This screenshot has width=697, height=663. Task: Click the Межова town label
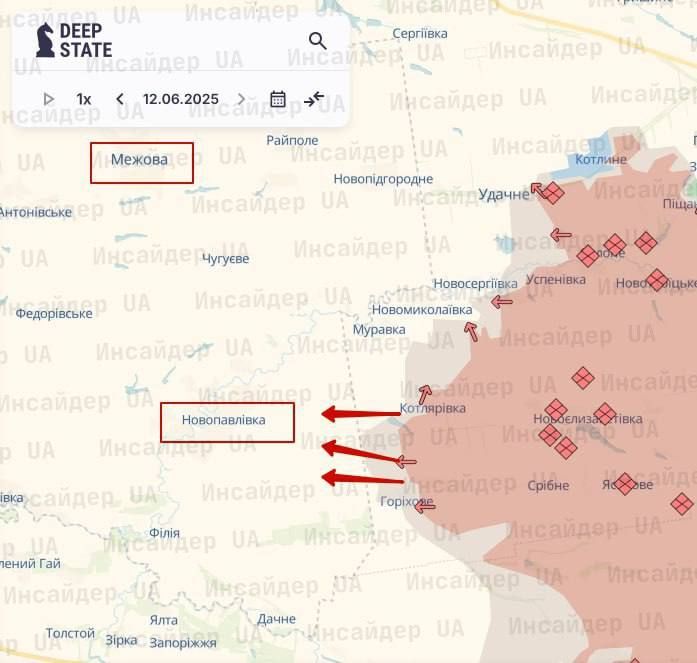(139, 159)
